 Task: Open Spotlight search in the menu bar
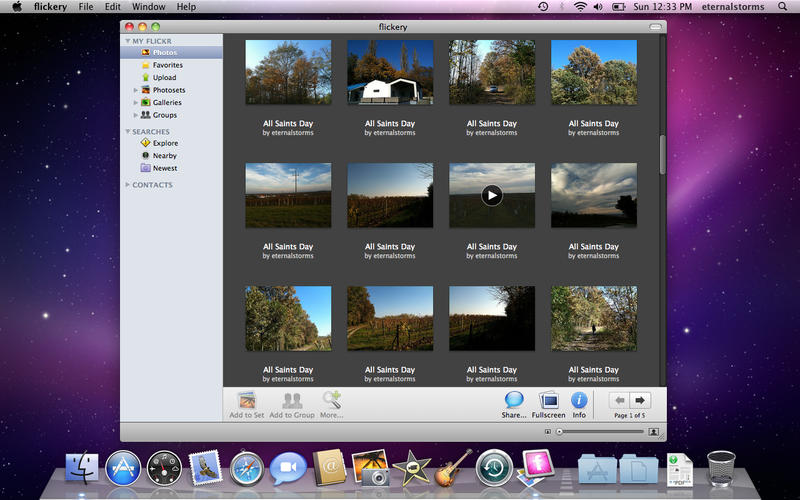(781, 7)
